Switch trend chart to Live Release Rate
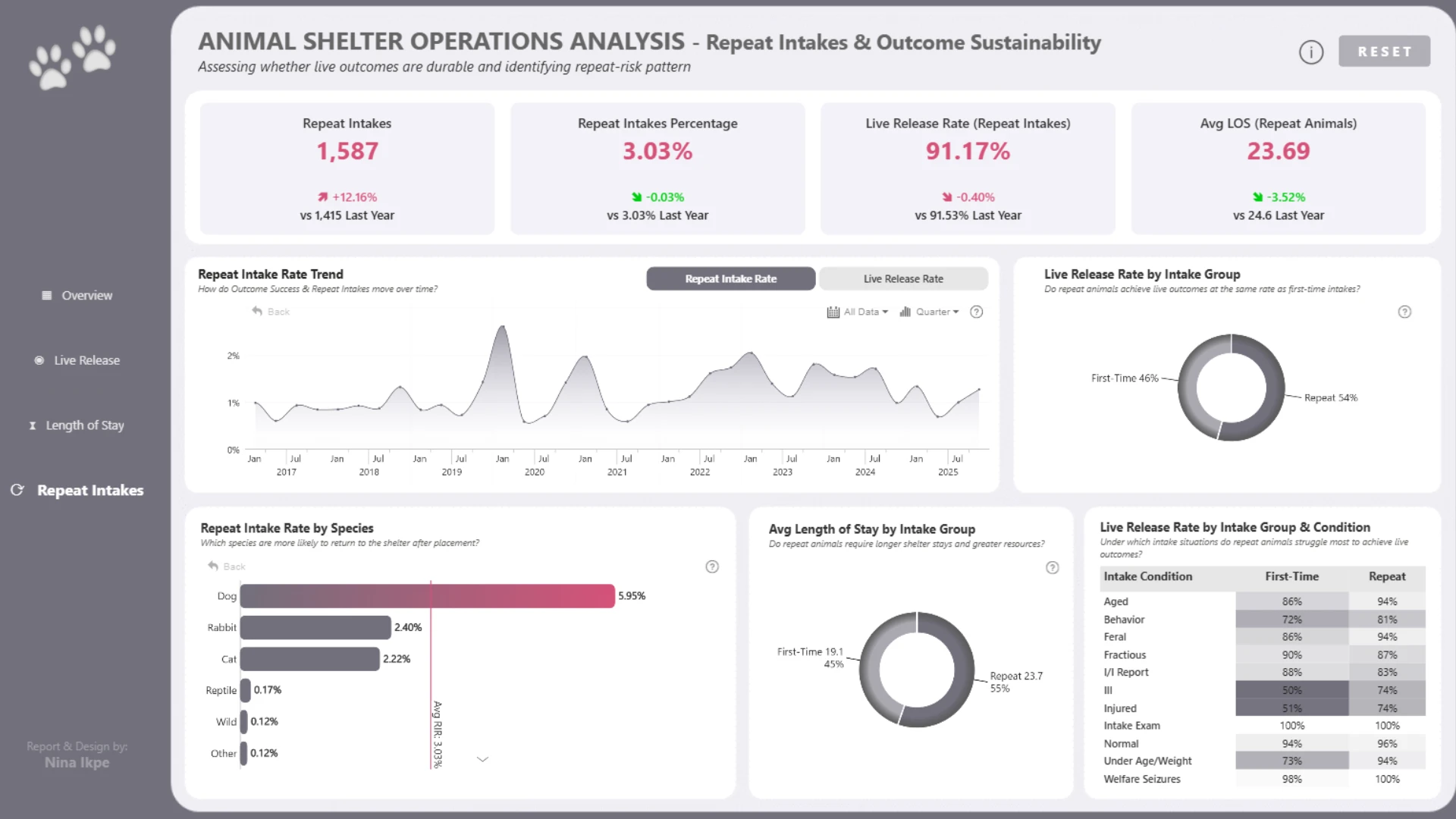 903,279
